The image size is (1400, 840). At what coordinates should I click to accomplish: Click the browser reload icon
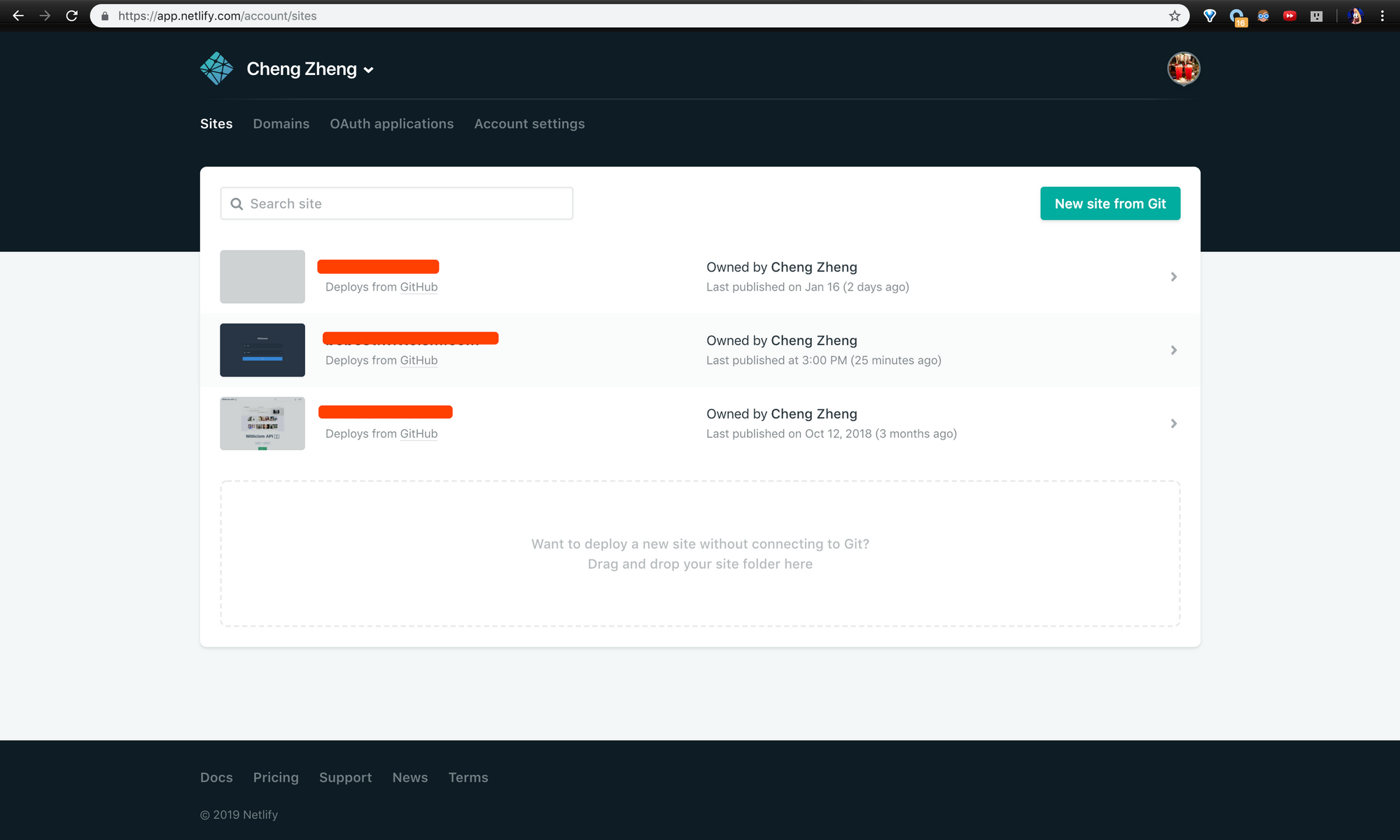click(71, 15)
